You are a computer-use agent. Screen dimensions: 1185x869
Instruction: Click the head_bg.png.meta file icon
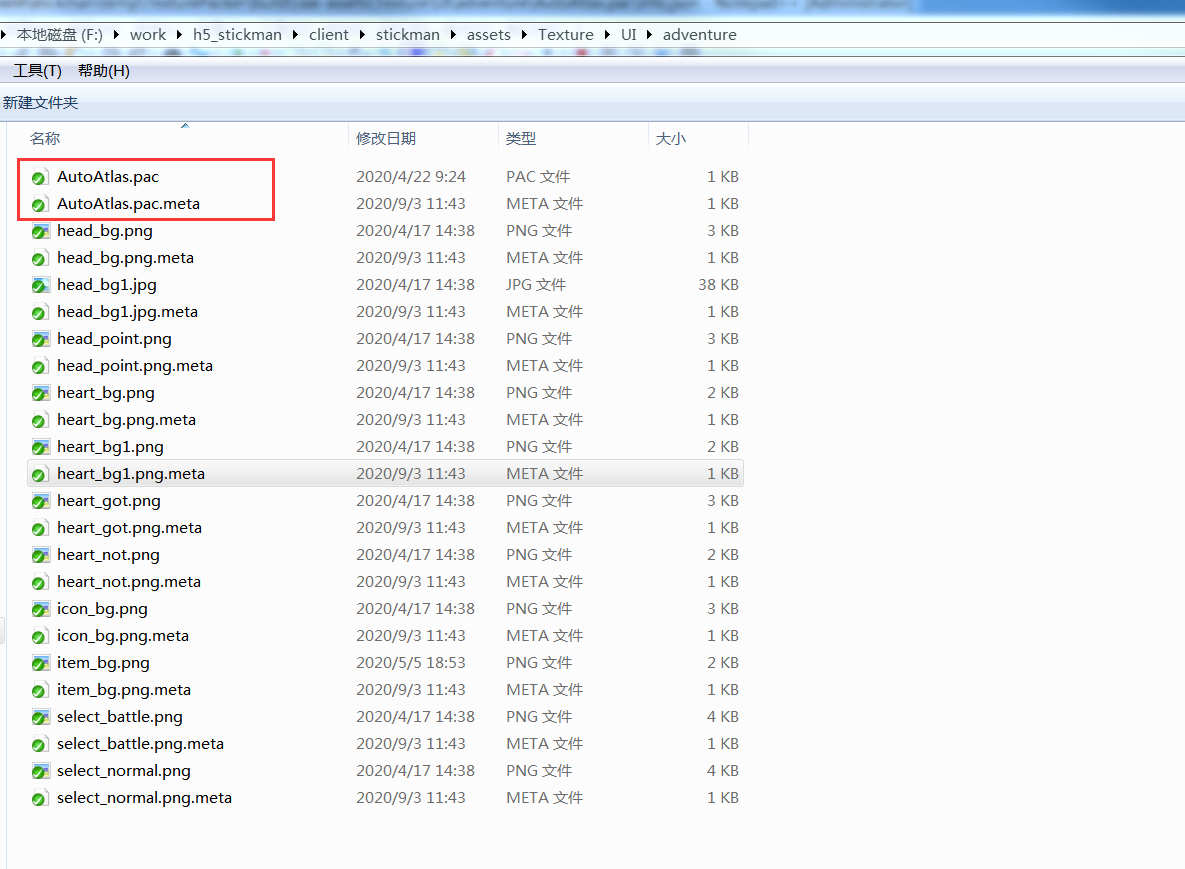pyautogui.click(x=40, y=258)
